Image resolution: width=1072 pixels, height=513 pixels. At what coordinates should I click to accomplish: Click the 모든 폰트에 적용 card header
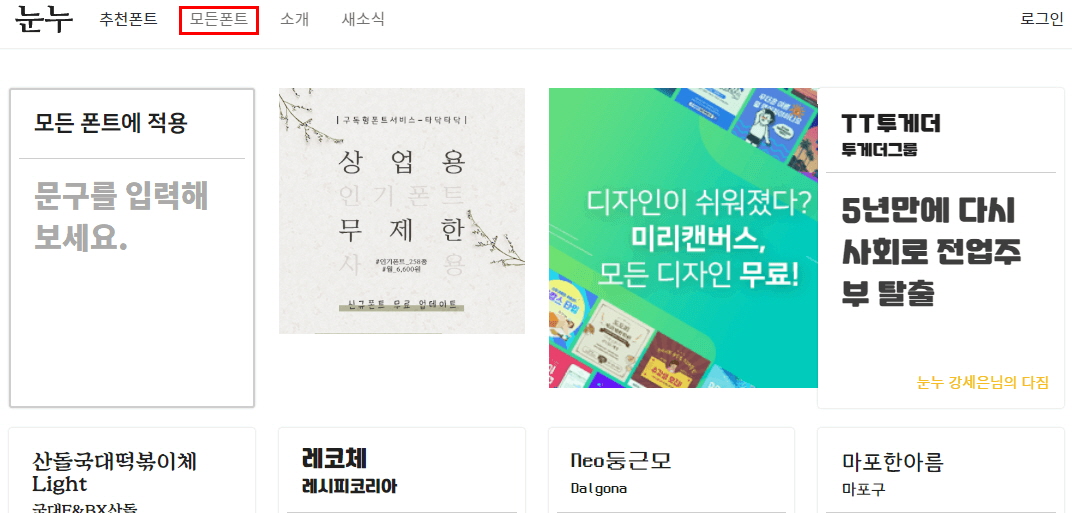pyautogui.click(x=111, y=122)
